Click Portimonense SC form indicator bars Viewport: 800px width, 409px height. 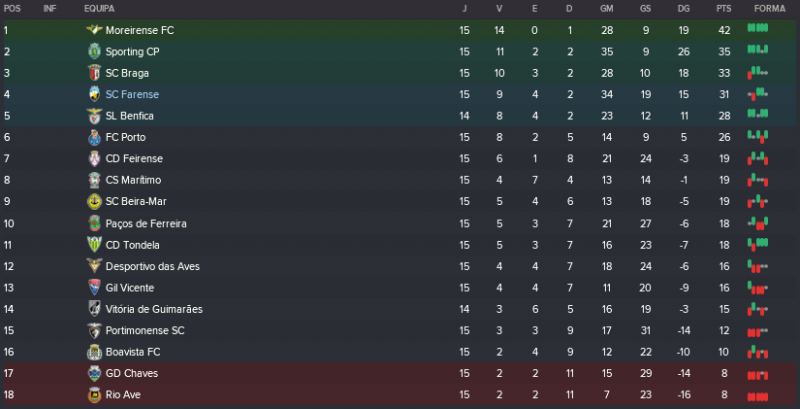(x=758, y=331)
